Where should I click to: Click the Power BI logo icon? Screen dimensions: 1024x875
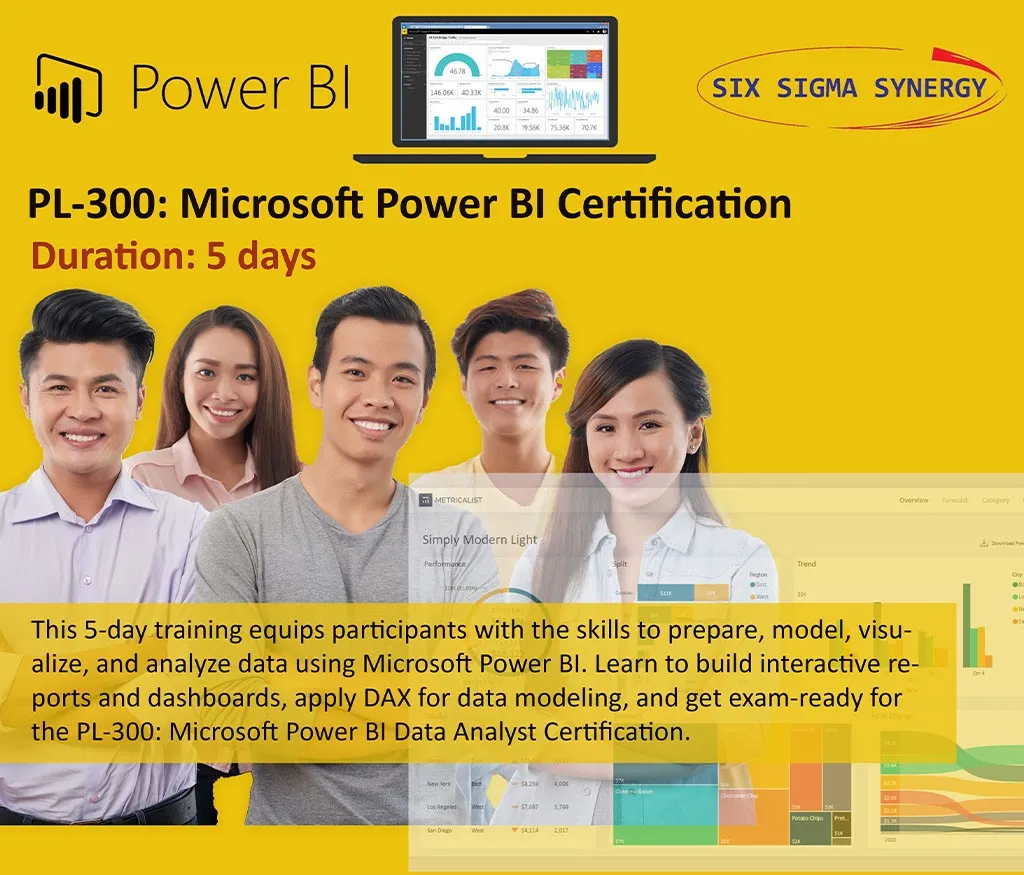tap(70, 88)
